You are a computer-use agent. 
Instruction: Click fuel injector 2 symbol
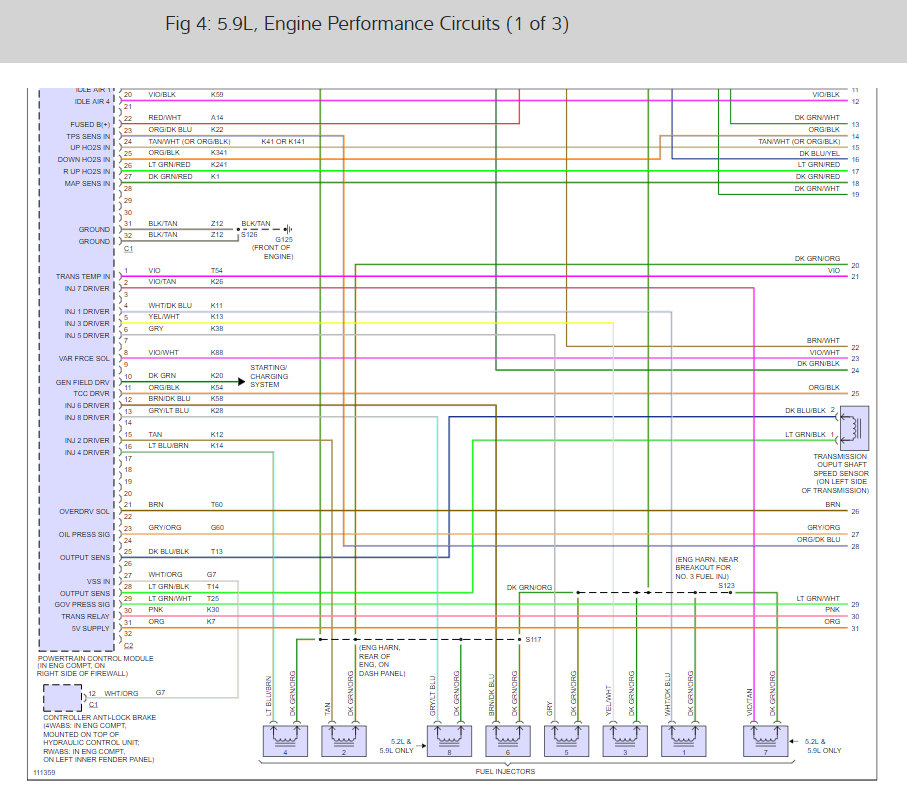point(344,741)
